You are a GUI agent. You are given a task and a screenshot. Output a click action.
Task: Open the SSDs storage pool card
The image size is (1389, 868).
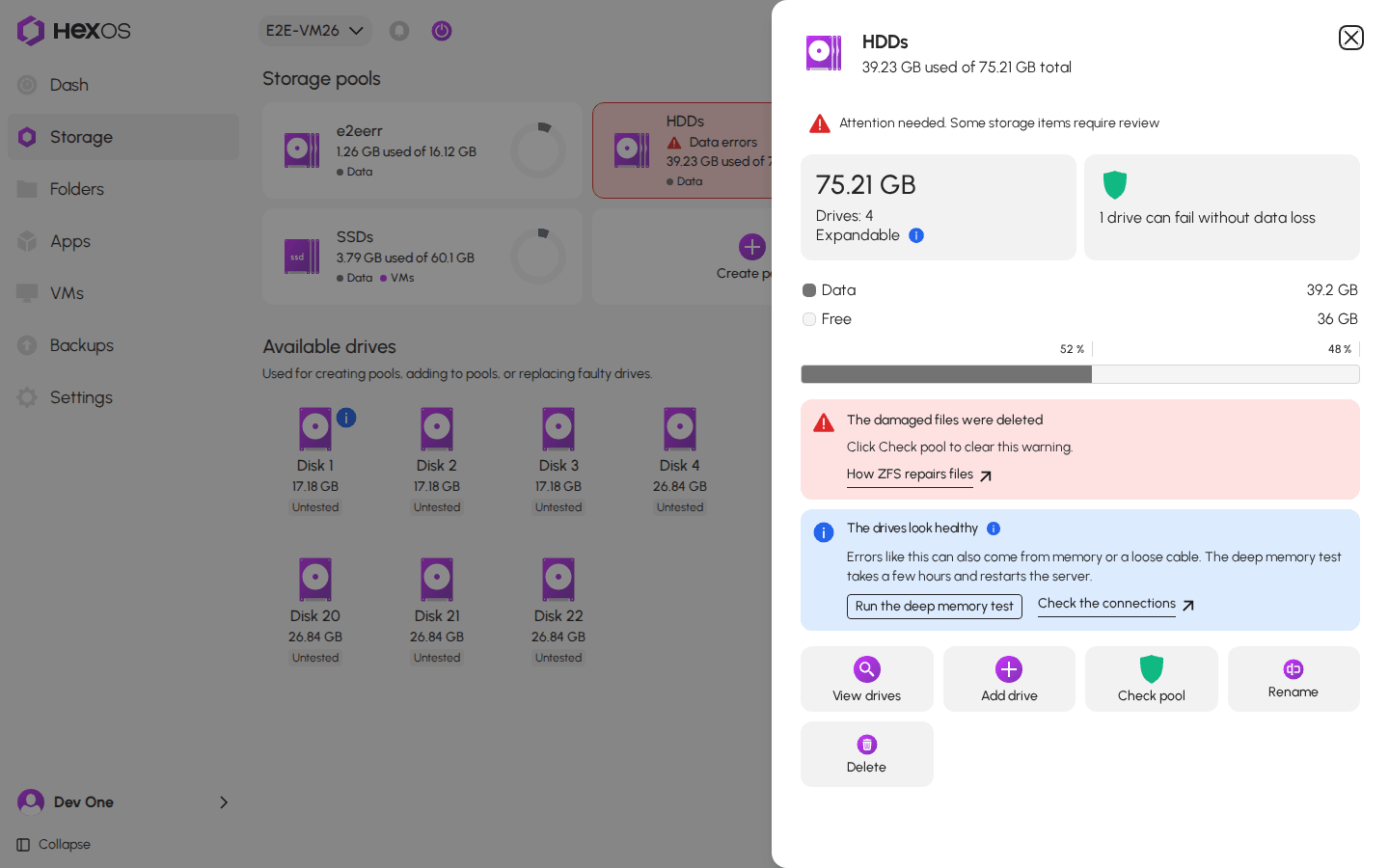point(422,257)
